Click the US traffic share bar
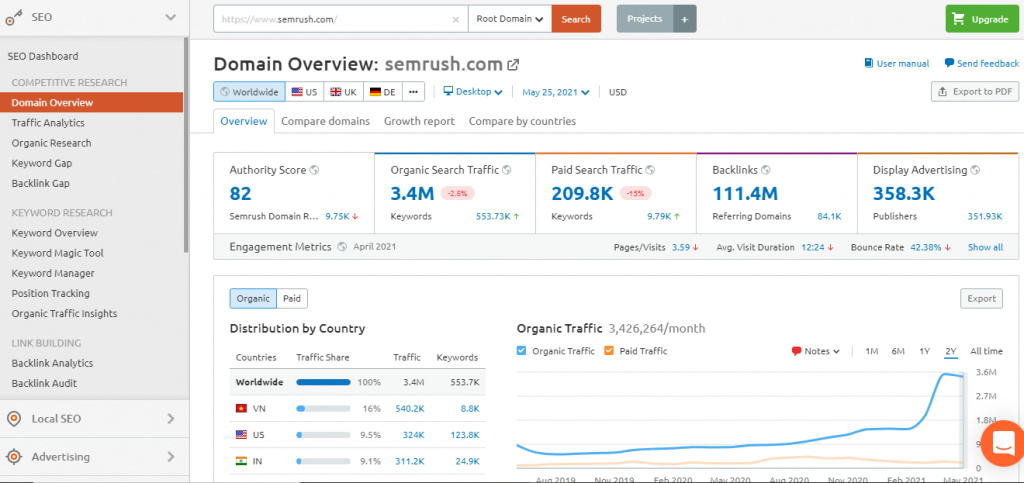 323,435
